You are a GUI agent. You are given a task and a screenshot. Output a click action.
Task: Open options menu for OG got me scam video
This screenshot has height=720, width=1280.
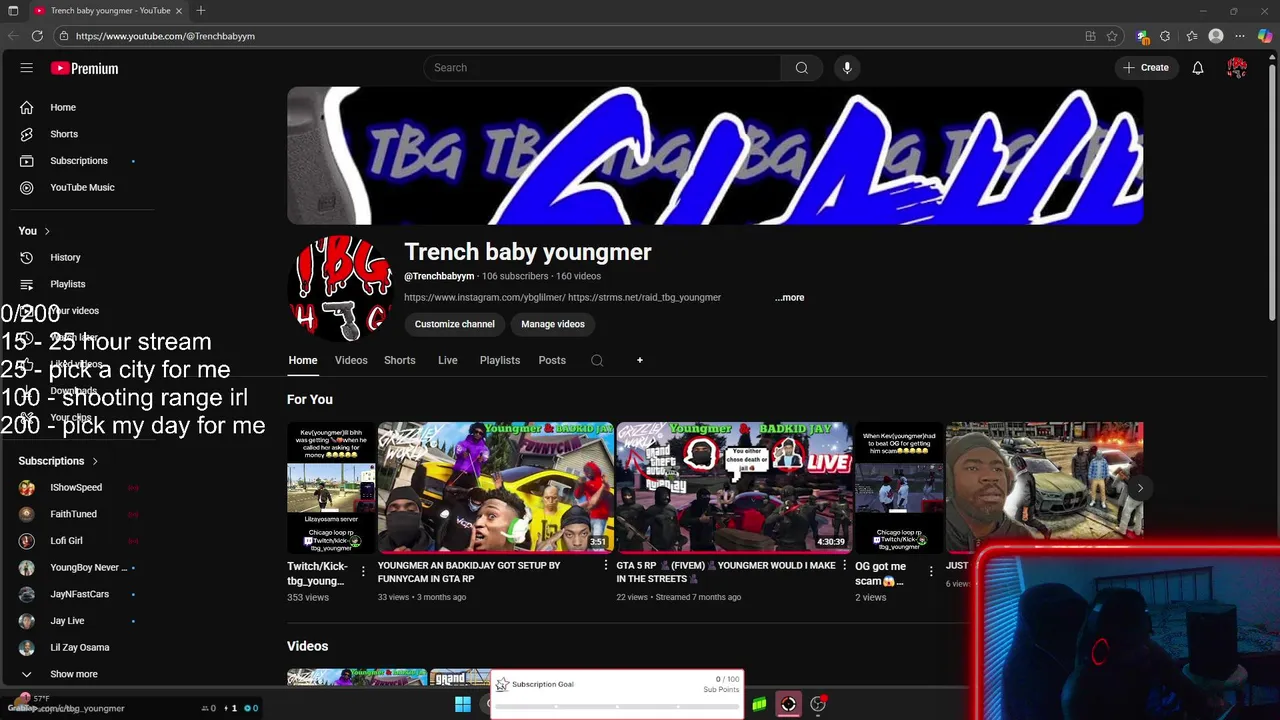pyautogui.click(x=931, y=571)
